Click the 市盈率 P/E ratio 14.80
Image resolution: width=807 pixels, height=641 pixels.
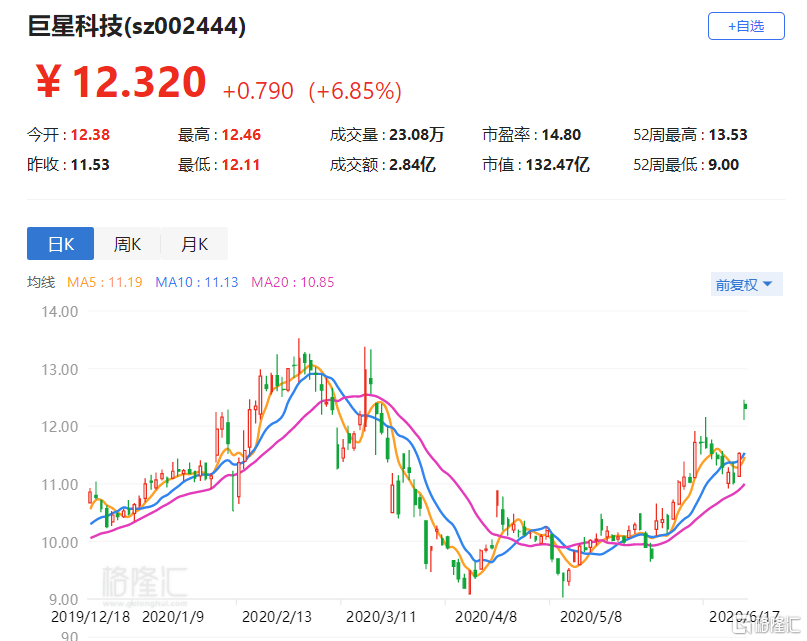point(561,135)
